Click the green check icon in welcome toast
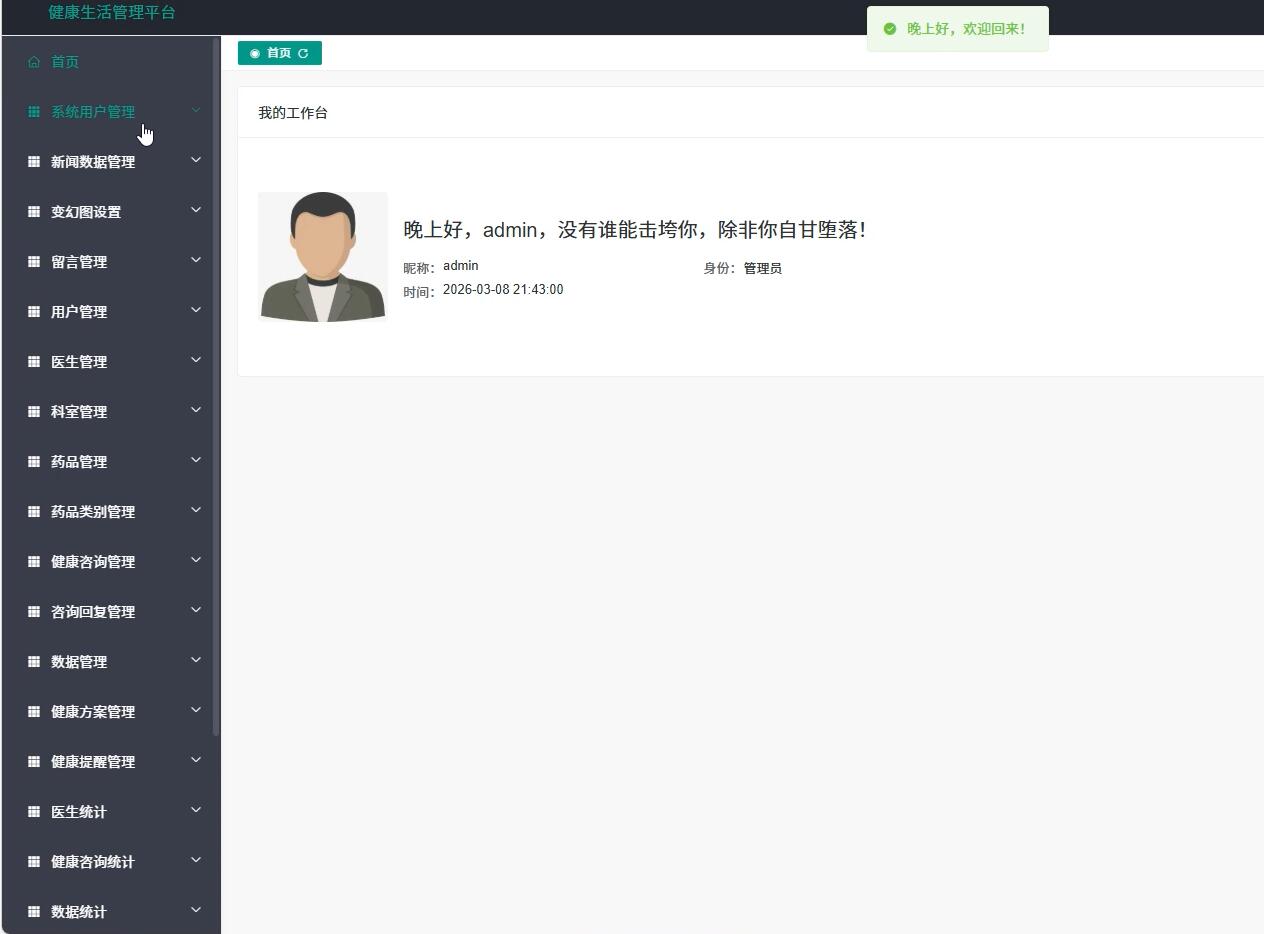The height and width of the screenshot is (934, 1264). pos(890,29)
